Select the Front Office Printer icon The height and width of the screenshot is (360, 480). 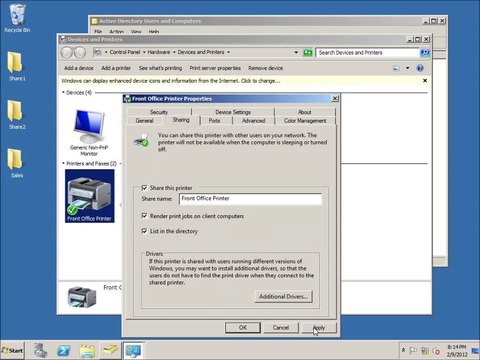tap(89, 196)
